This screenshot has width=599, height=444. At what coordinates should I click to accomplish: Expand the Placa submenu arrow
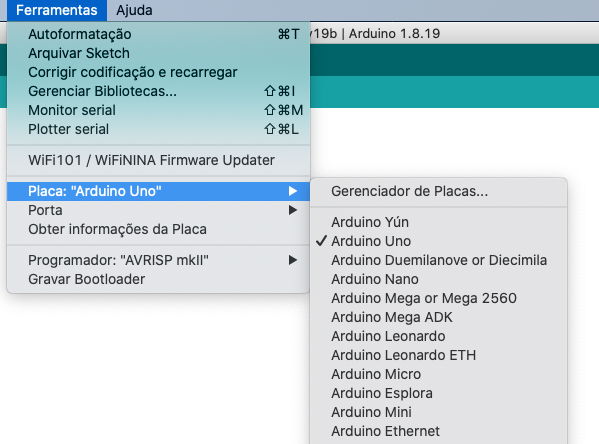(293, 191)
